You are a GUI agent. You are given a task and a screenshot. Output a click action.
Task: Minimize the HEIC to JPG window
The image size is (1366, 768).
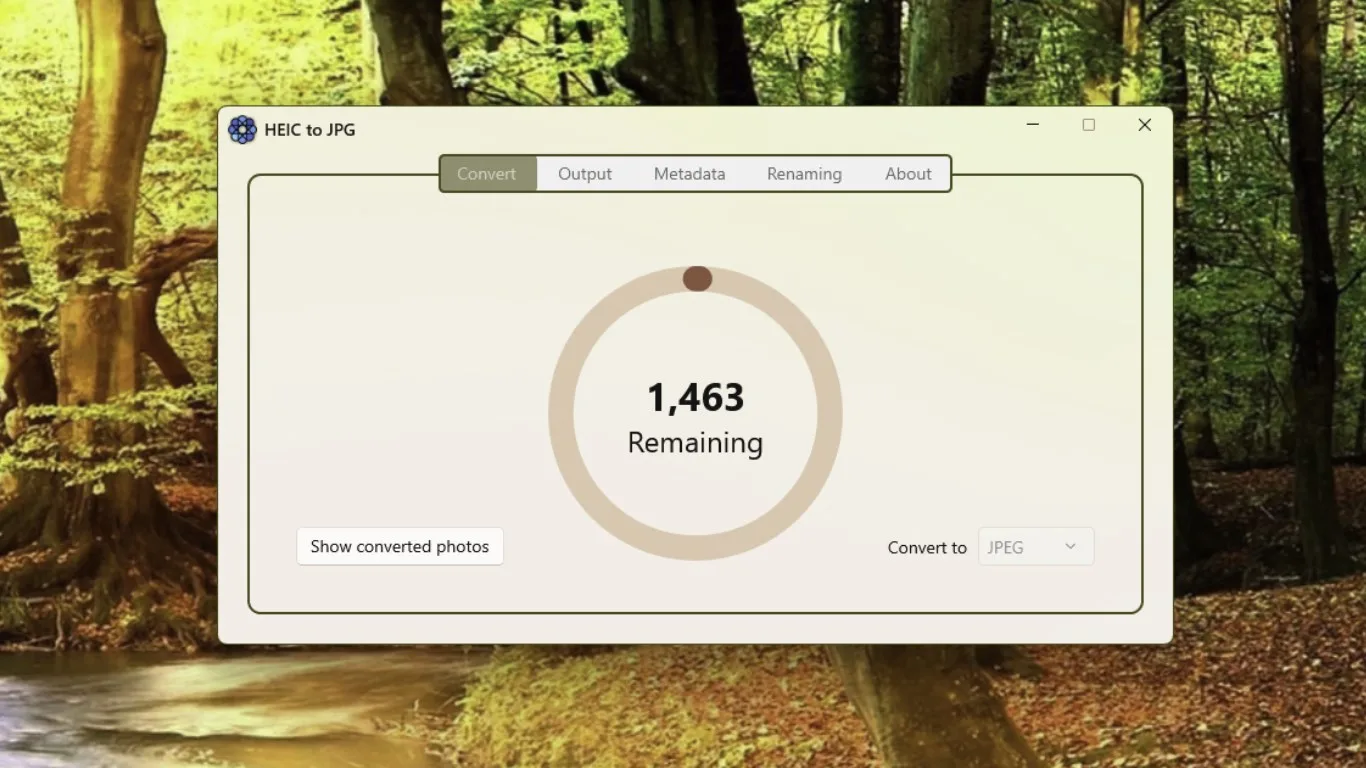pyautogui.click(x=1033, y=125)
